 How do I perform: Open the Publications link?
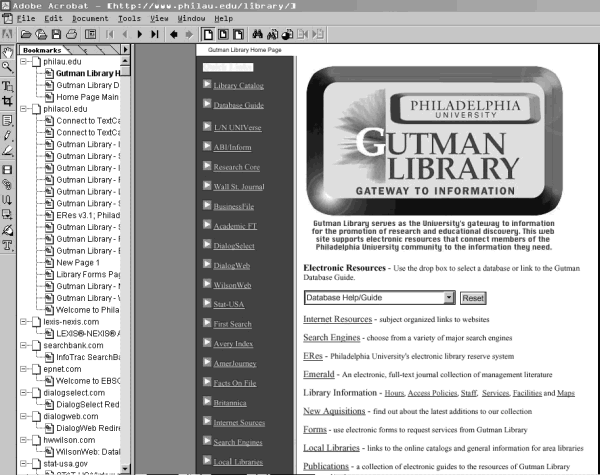pos(326,466)
